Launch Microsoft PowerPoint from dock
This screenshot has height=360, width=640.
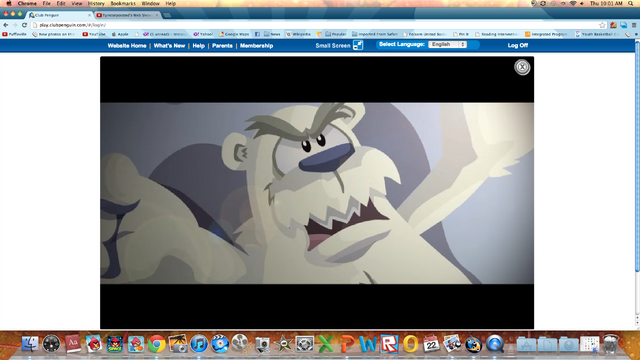[x=347, y=344]
